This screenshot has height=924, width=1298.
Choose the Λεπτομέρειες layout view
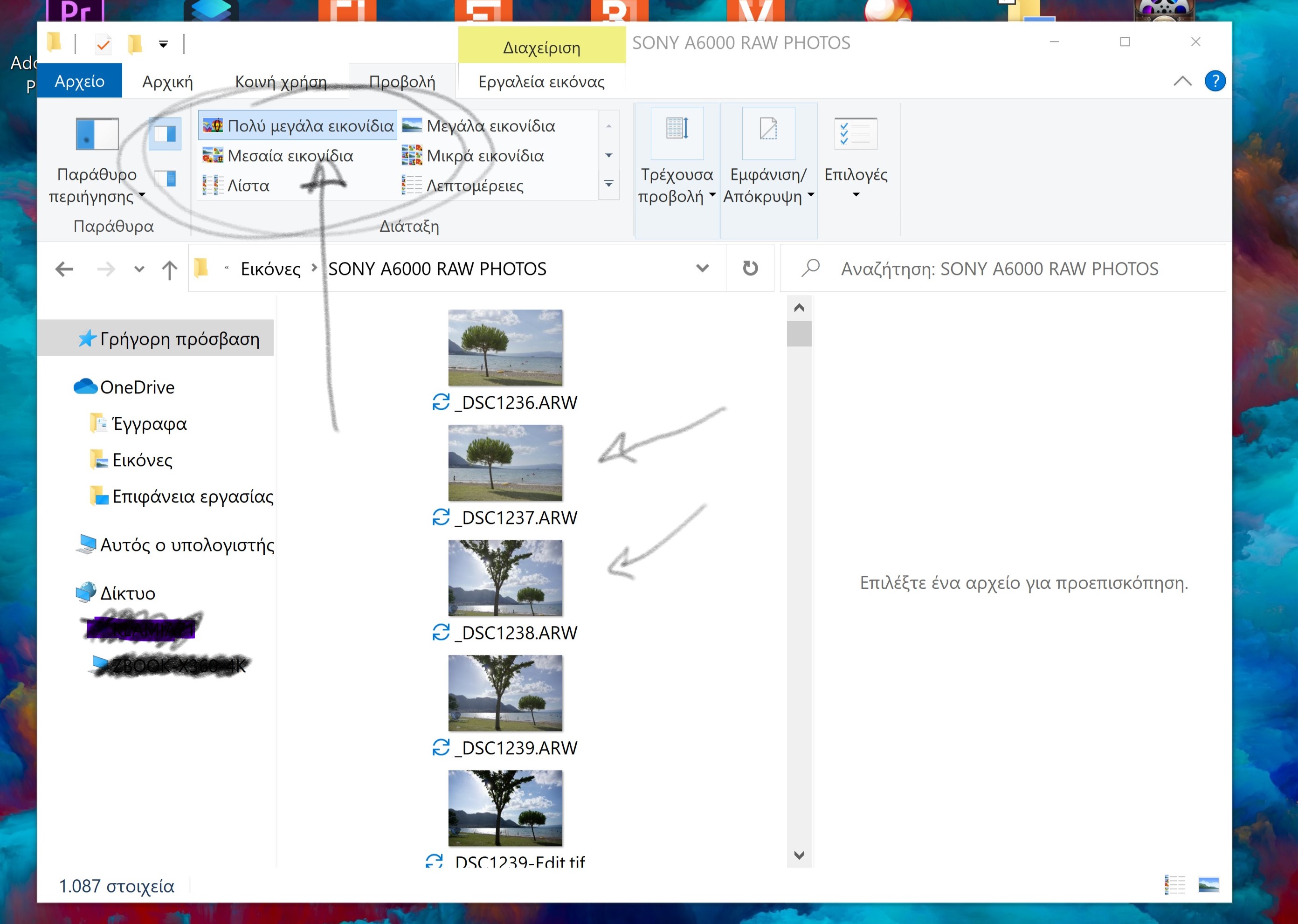click(x=463, y=186)
